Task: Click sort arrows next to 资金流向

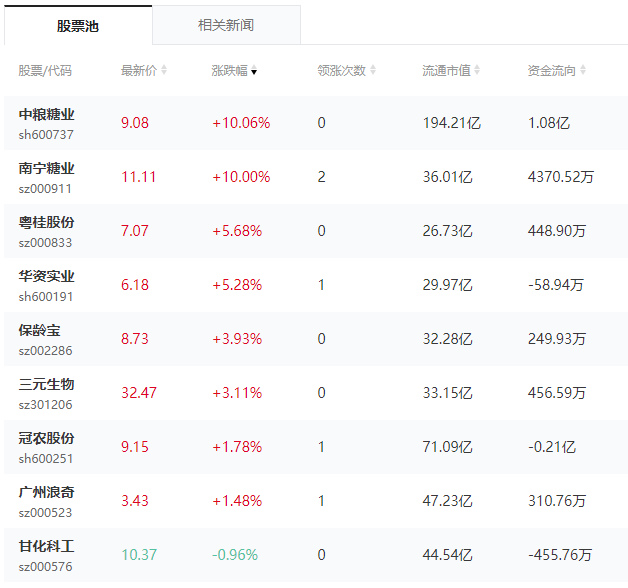Action: 582,71
